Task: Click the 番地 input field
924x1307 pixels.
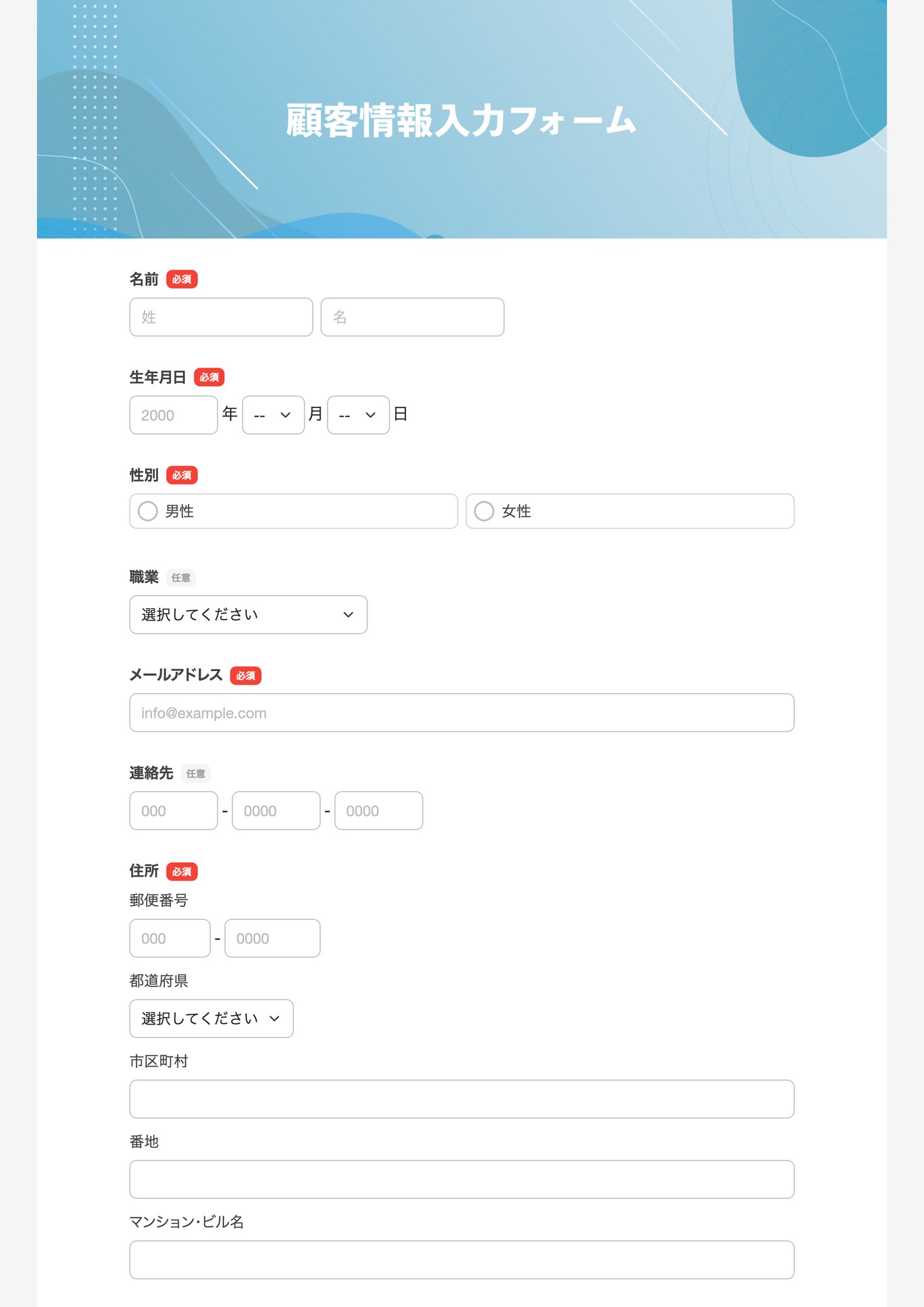Action: [462, 1179]
